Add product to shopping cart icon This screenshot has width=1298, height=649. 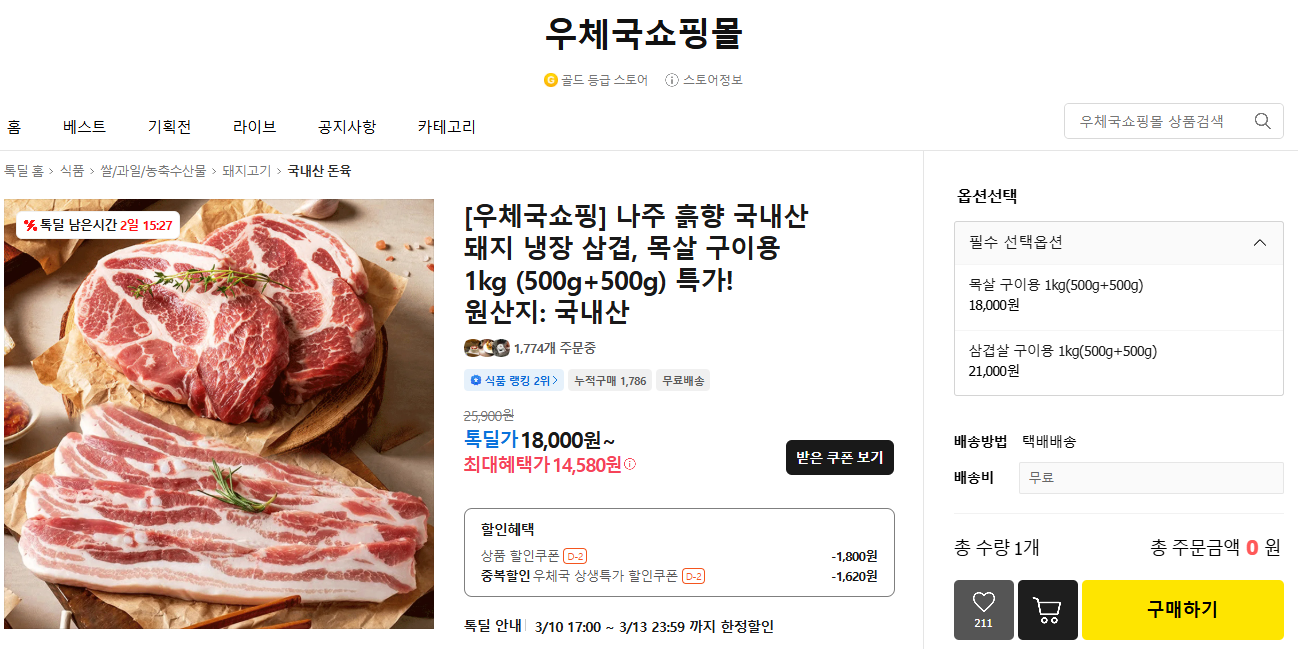tap(1047, 609)
